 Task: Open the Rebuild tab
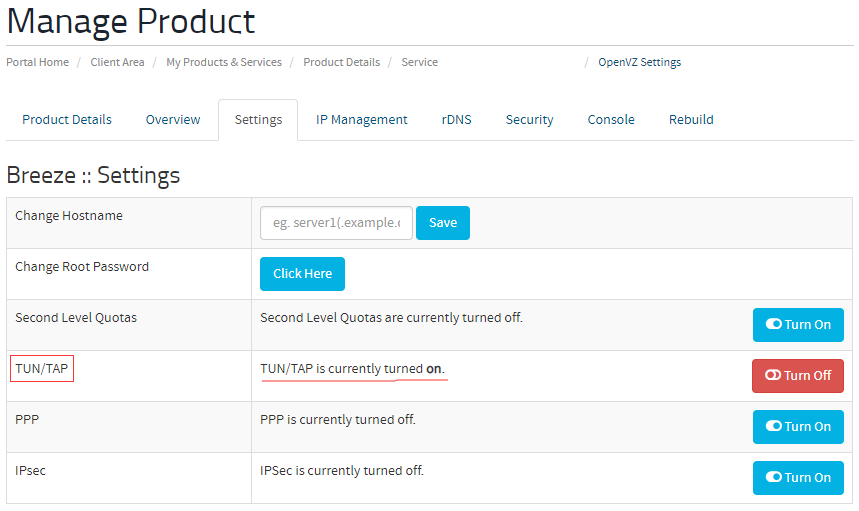tap(691, 119)
